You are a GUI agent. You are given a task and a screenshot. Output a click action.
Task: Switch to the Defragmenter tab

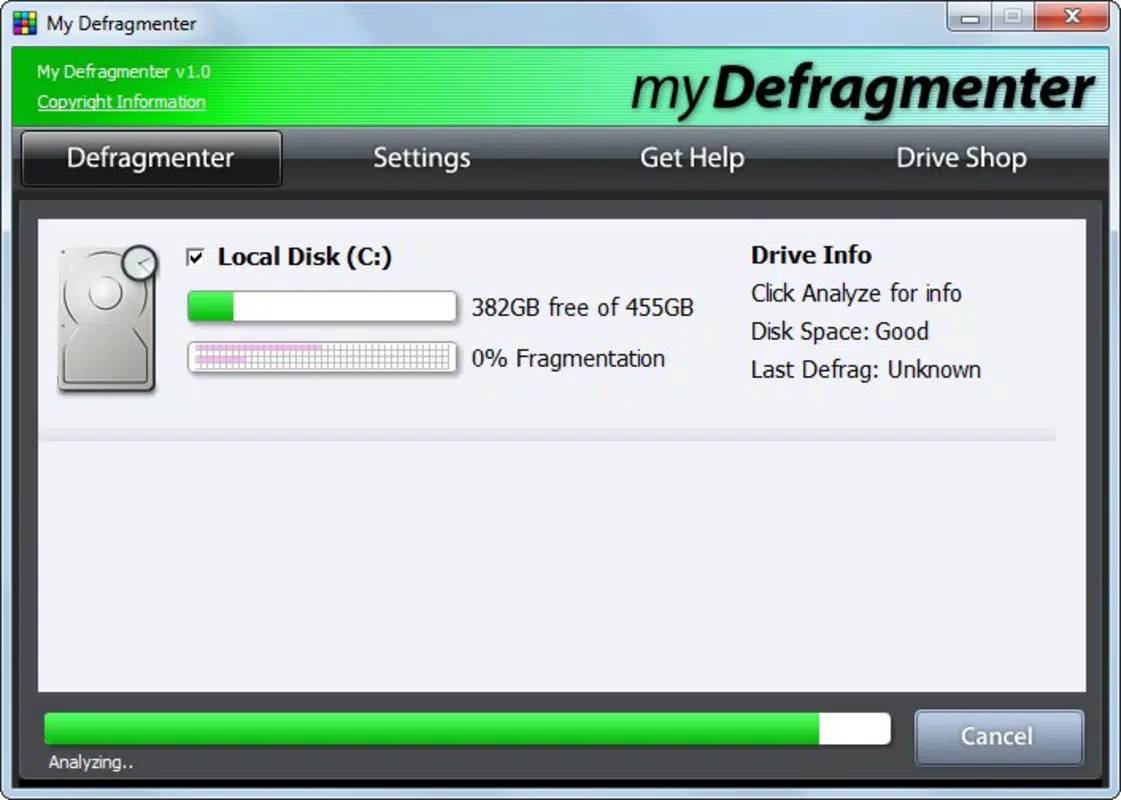151,158
